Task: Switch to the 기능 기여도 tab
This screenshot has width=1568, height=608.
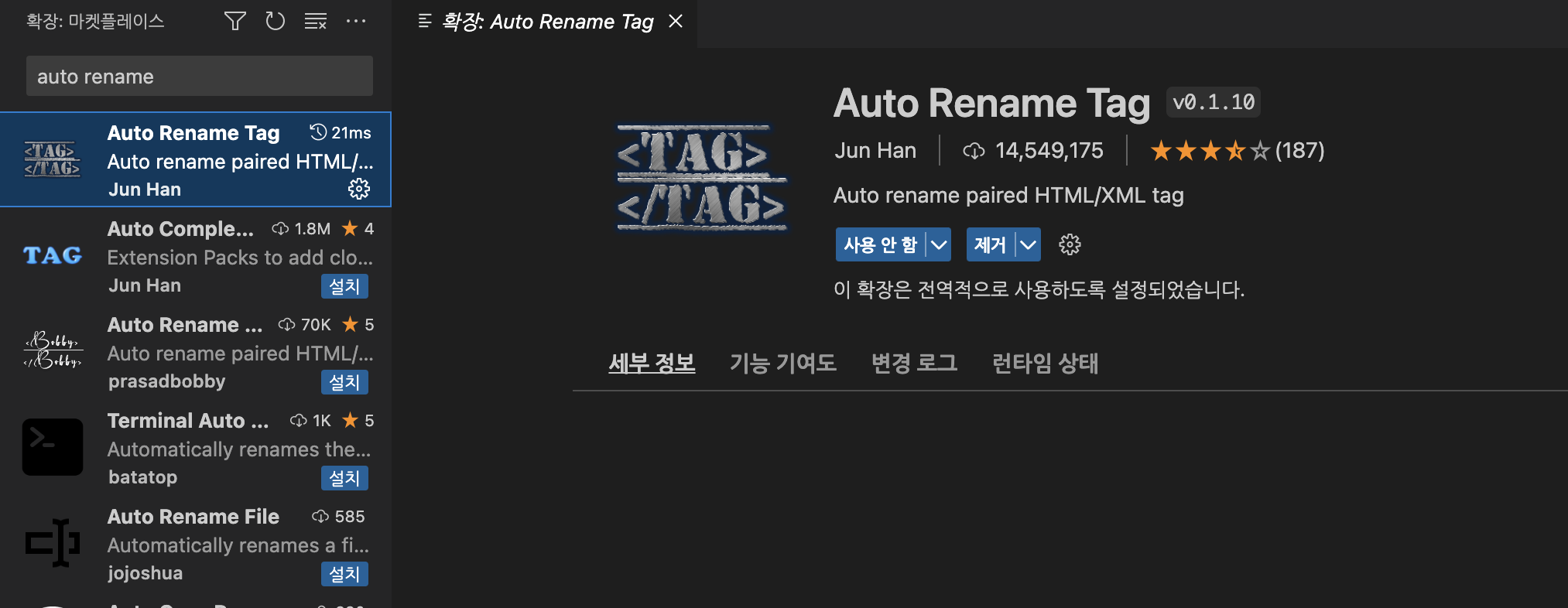Action: (x=783, y=363)
